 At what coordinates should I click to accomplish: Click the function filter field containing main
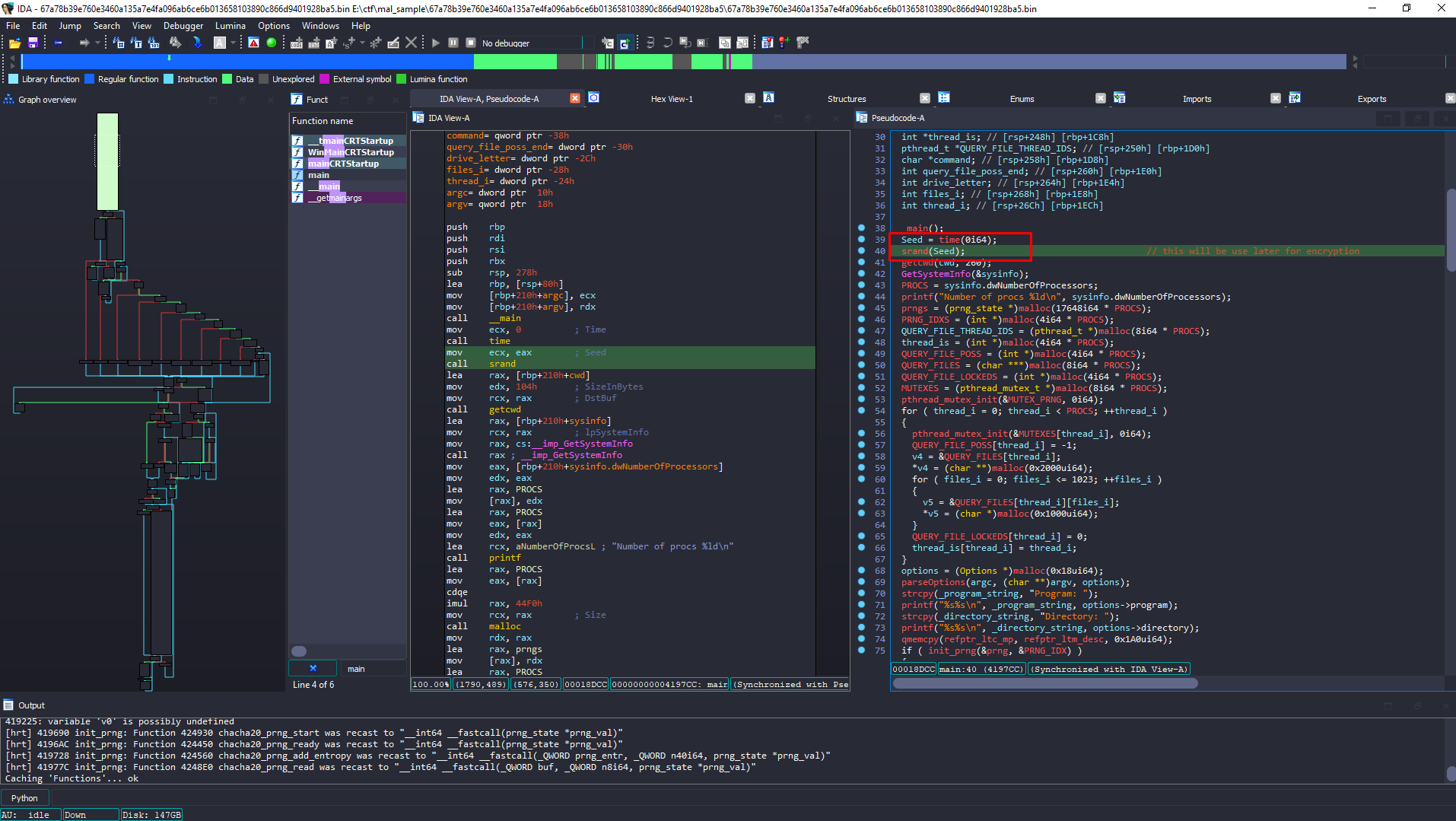(373, 668)
